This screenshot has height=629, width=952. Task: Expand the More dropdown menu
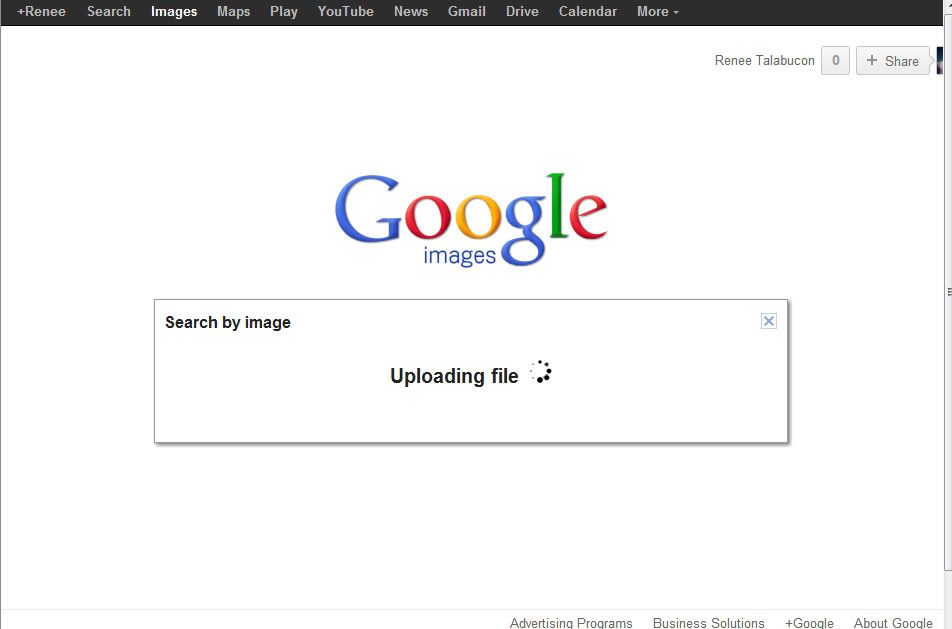tap(658, 12)
